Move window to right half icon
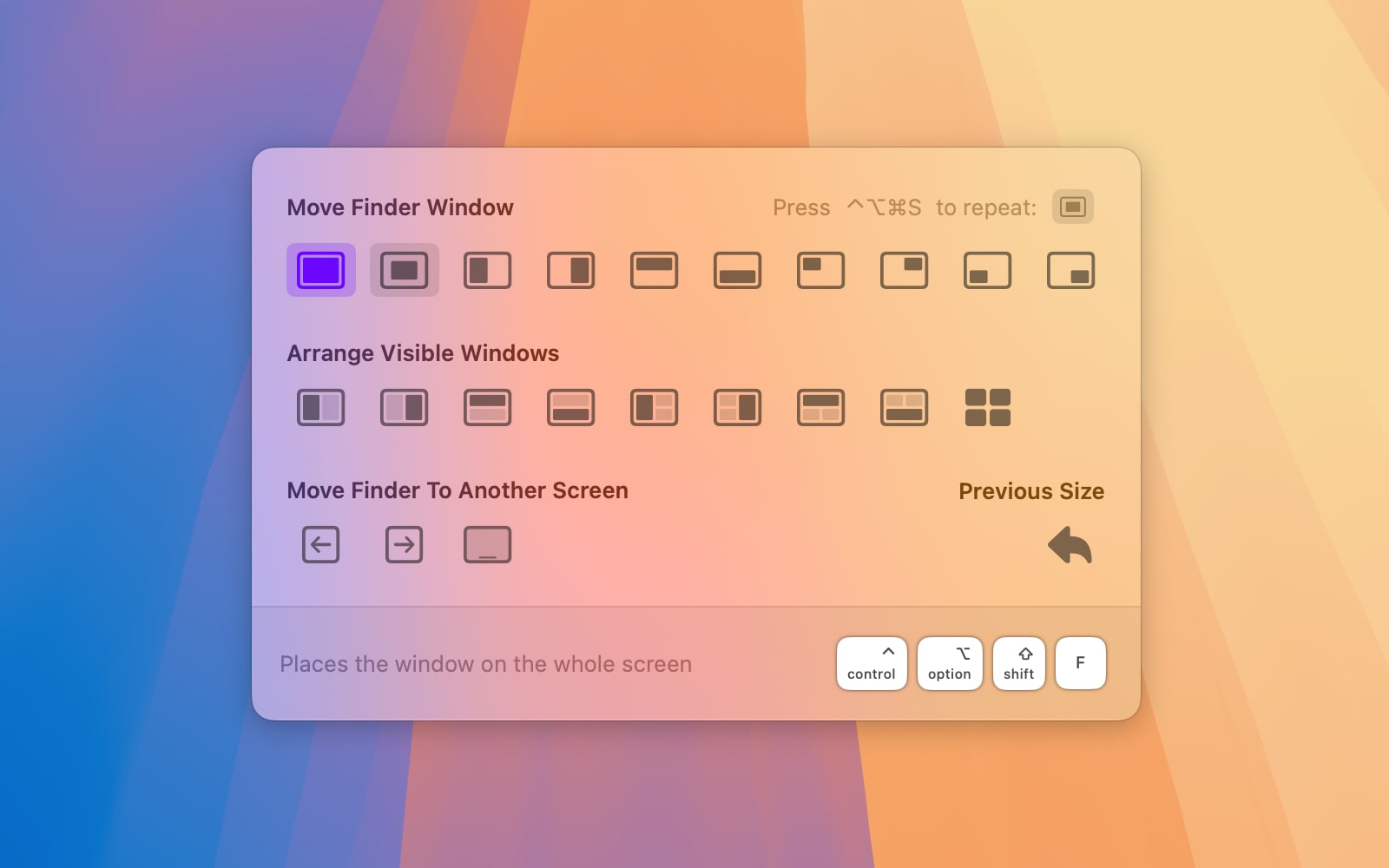Screen dimensions: 1389x868 (x=571, y=270)
